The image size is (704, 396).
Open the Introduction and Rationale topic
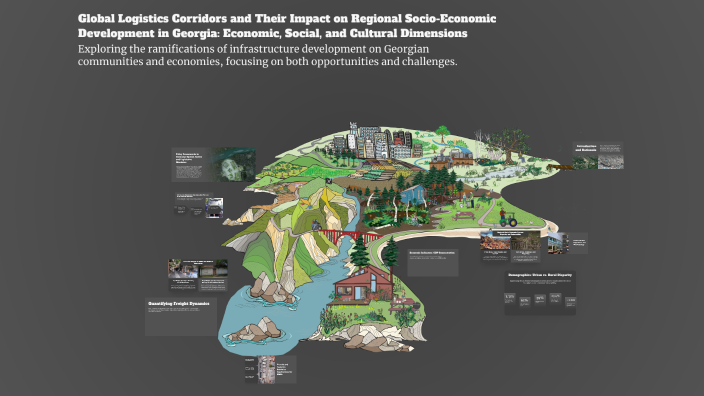598,156
